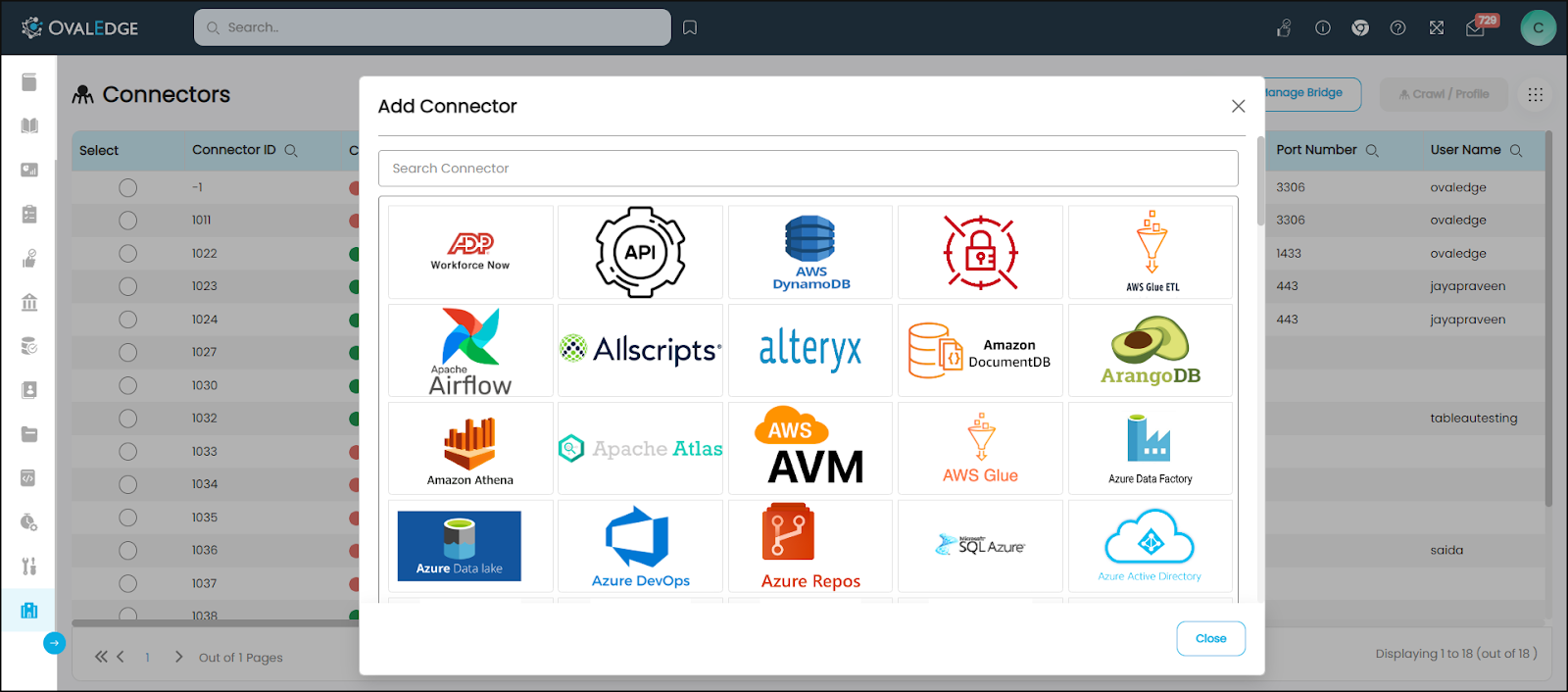Click the bookmark icon beside search bar

[x=690, y=27]
